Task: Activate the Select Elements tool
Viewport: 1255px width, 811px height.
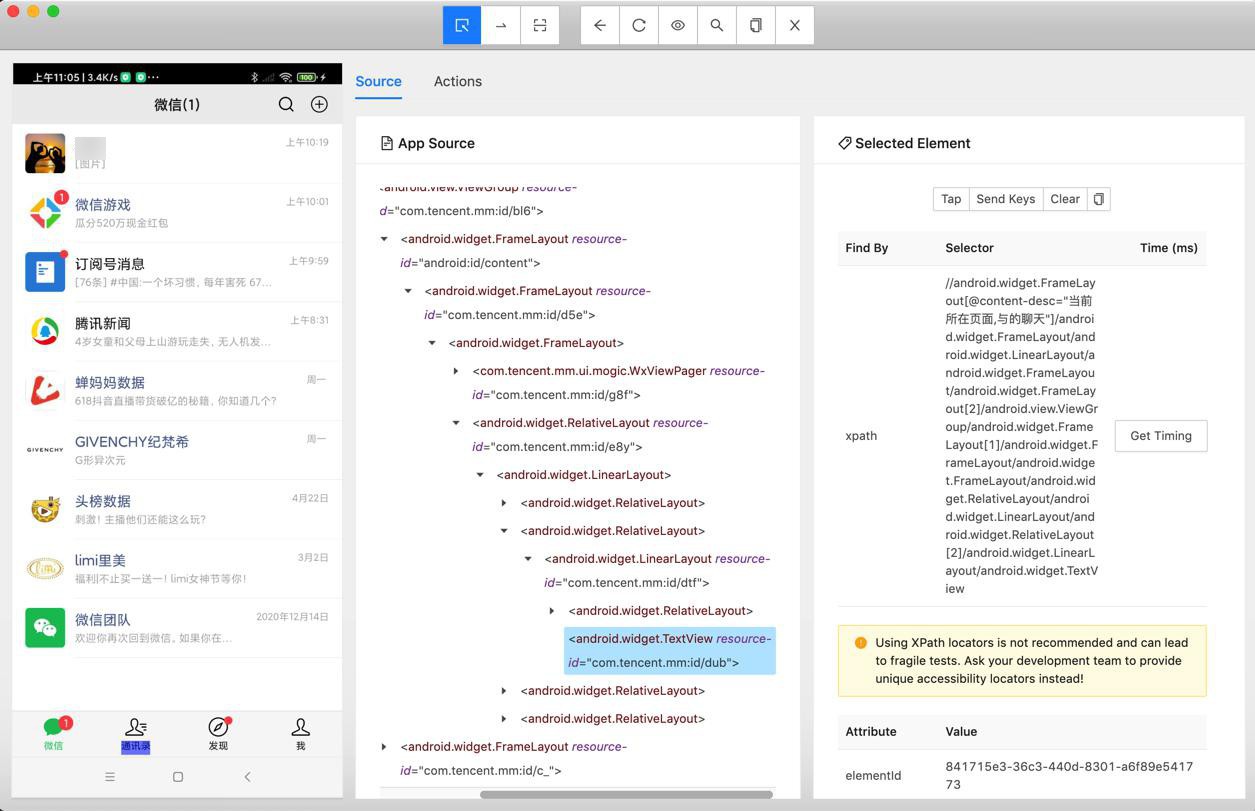Action: click(x=462, y=25)
